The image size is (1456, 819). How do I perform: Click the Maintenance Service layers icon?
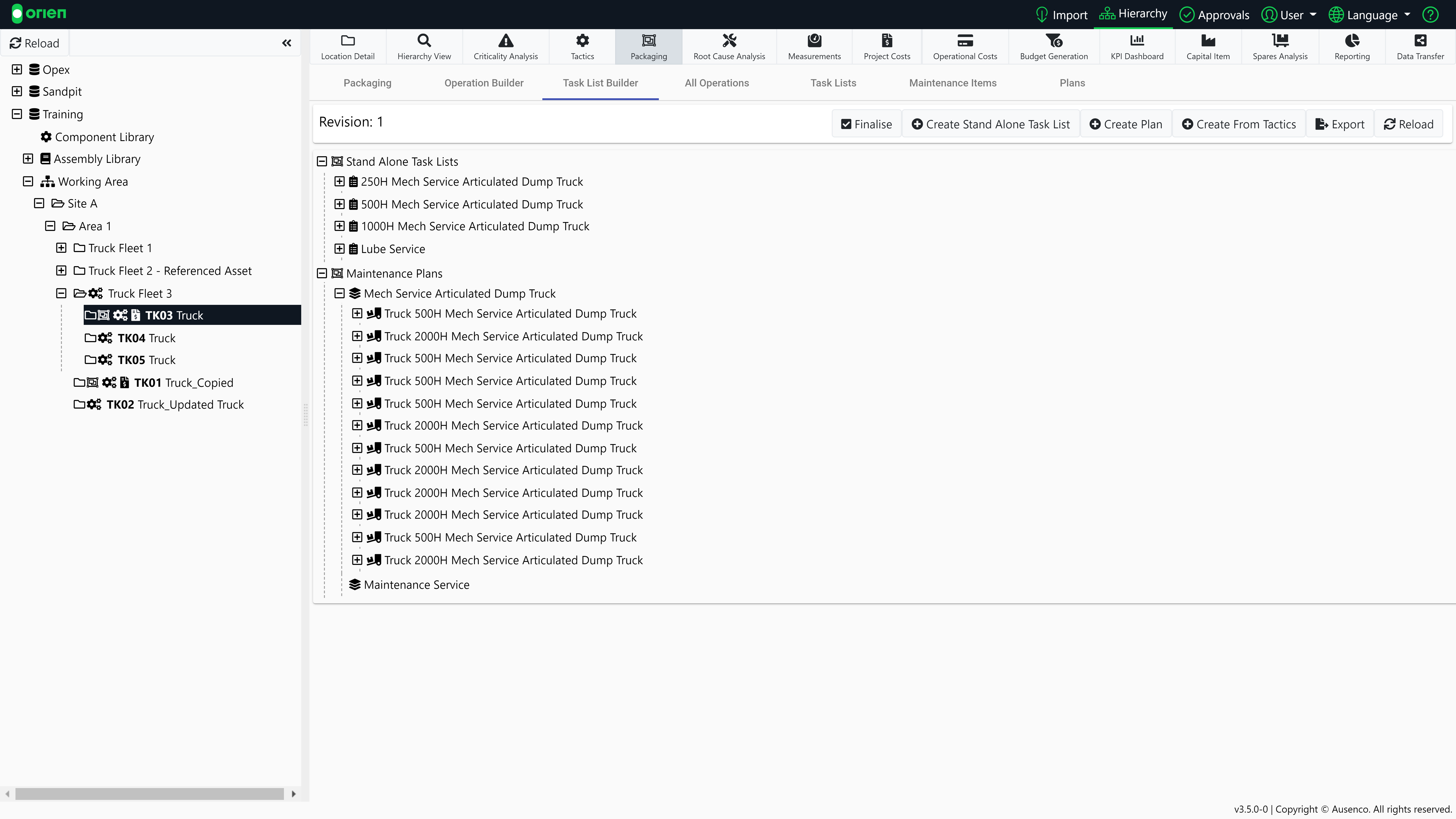click(355, 584)
